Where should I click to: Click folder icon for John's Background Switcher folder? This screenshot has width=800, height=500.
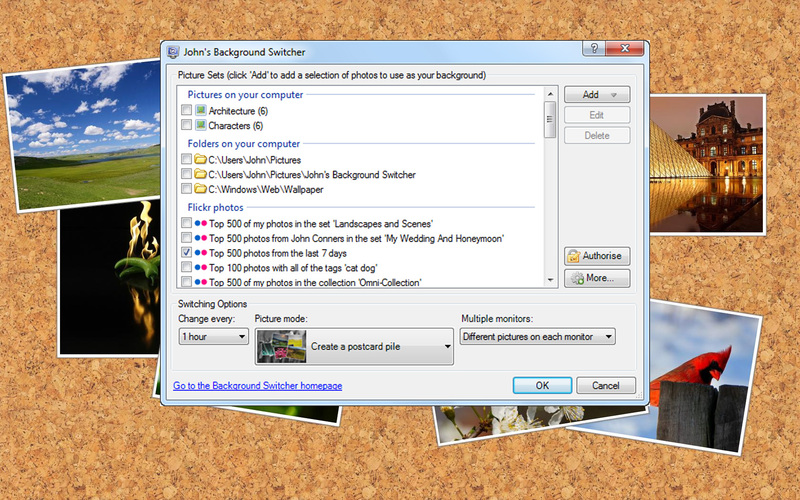(201, 174)
